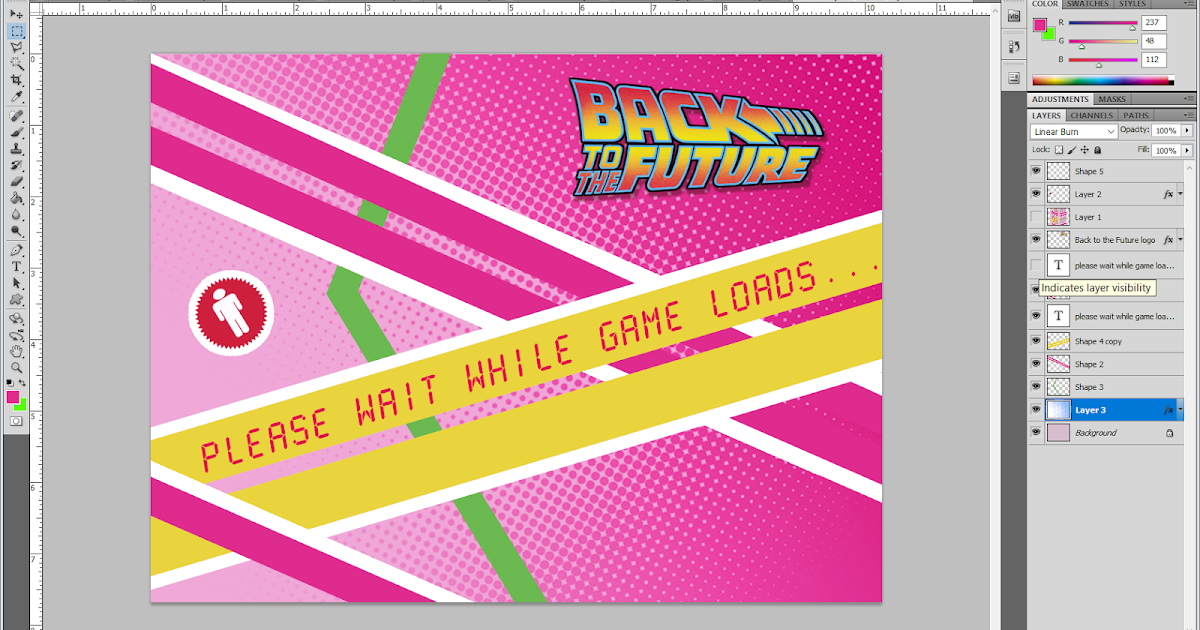This screenshot has height=630, width=1200.
Task: Enable Lock all on the layer
Action: tap(1097, 149)
